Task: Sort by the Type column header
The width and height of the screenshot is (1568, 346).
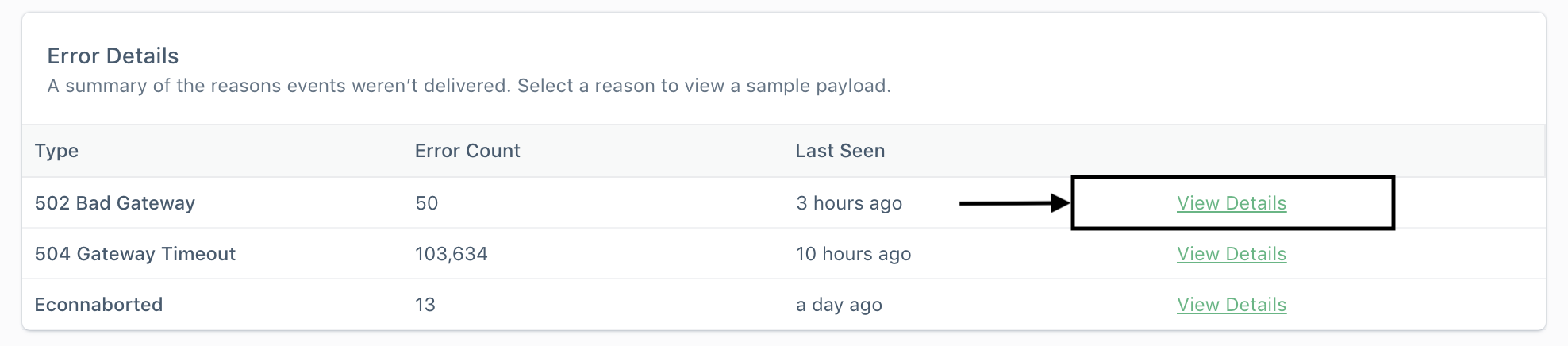Action: pyautogui.click(x=56, y=151)
